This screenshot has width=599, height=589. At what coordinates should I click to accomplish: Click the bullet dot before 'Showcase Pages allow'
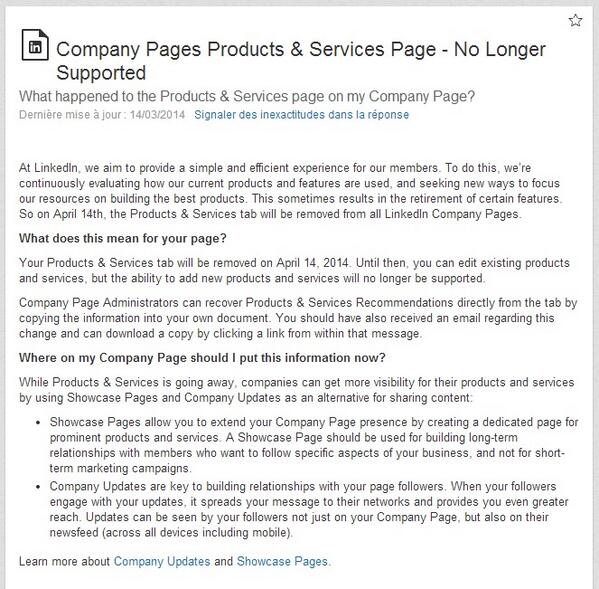point(38,423)
